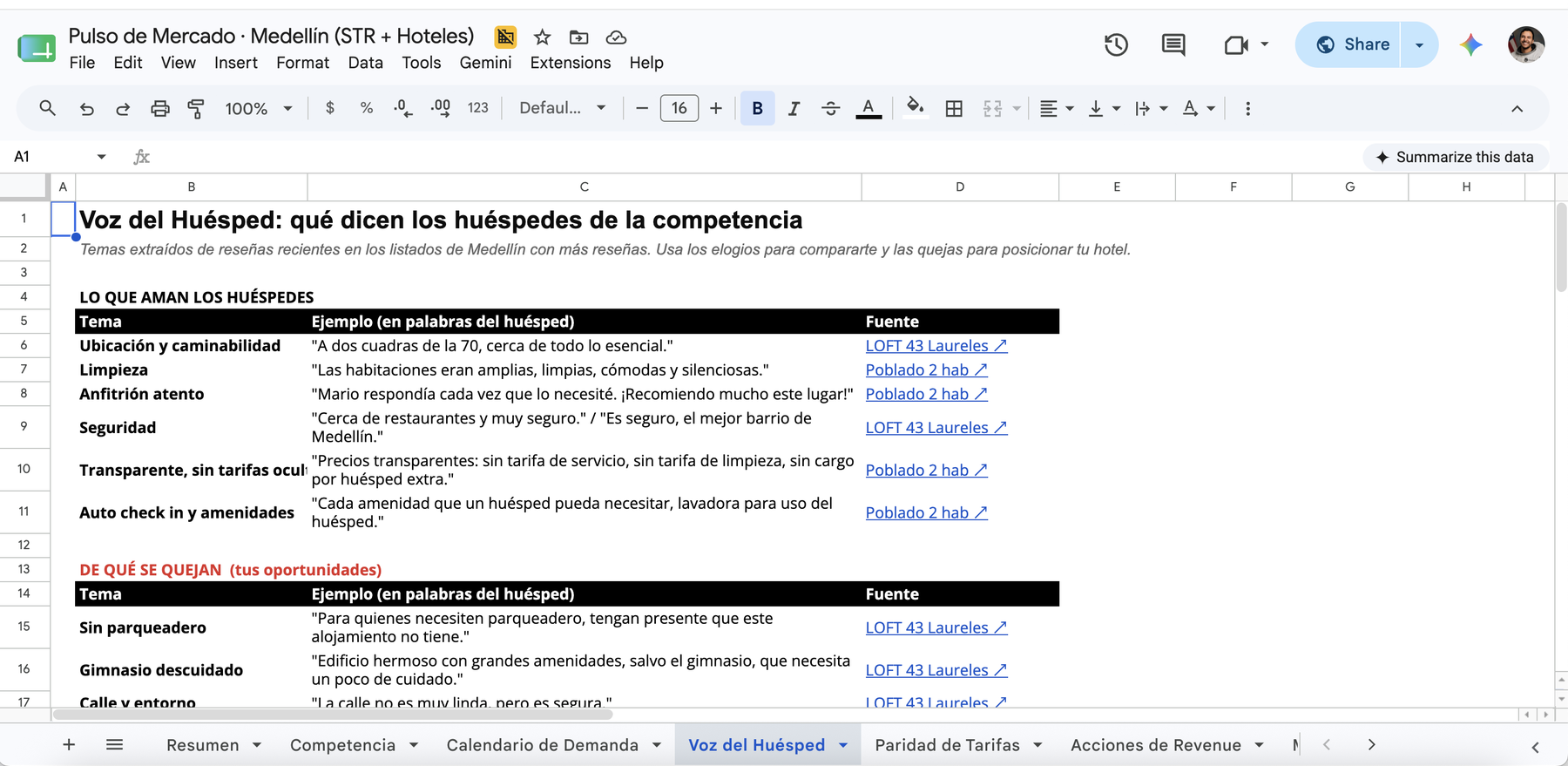Hide the menus with collapse chevron

pos(1517,108)
